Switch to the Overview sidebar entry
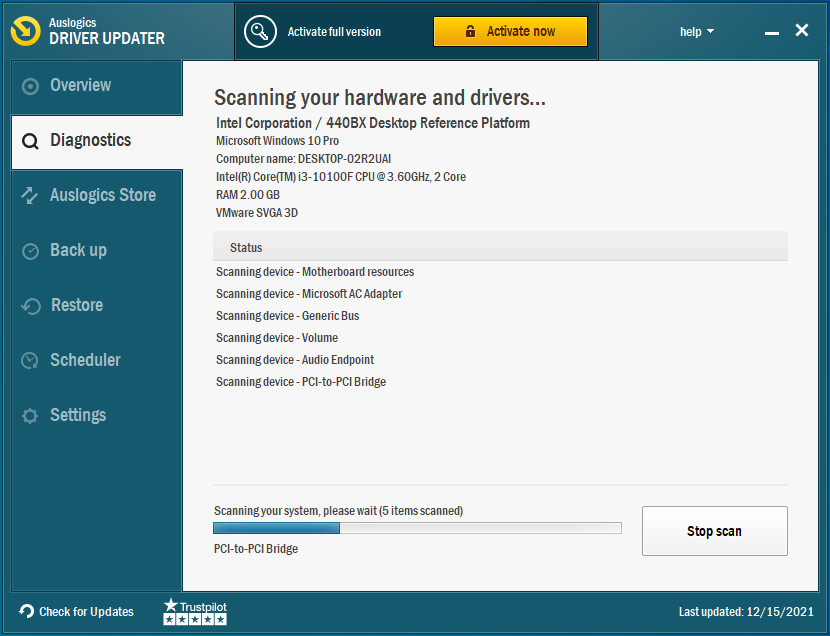Image resolution: width=830 pixels, height=636 pixels. click(80, 85)
